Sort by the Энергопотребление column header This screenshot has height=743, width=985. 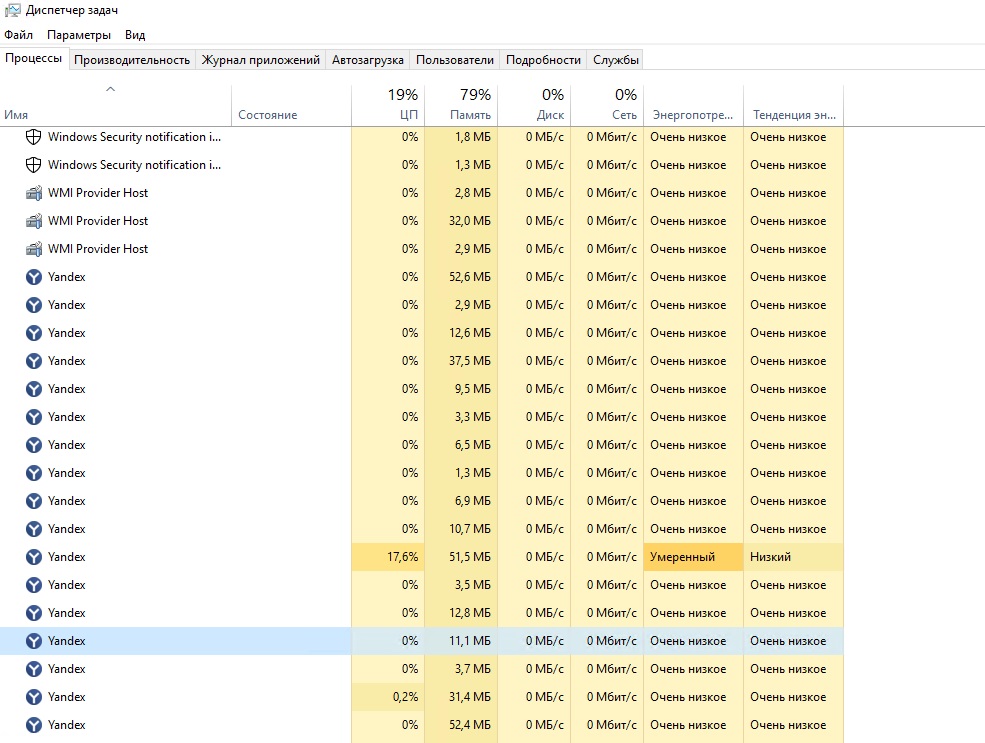[694, 106]
